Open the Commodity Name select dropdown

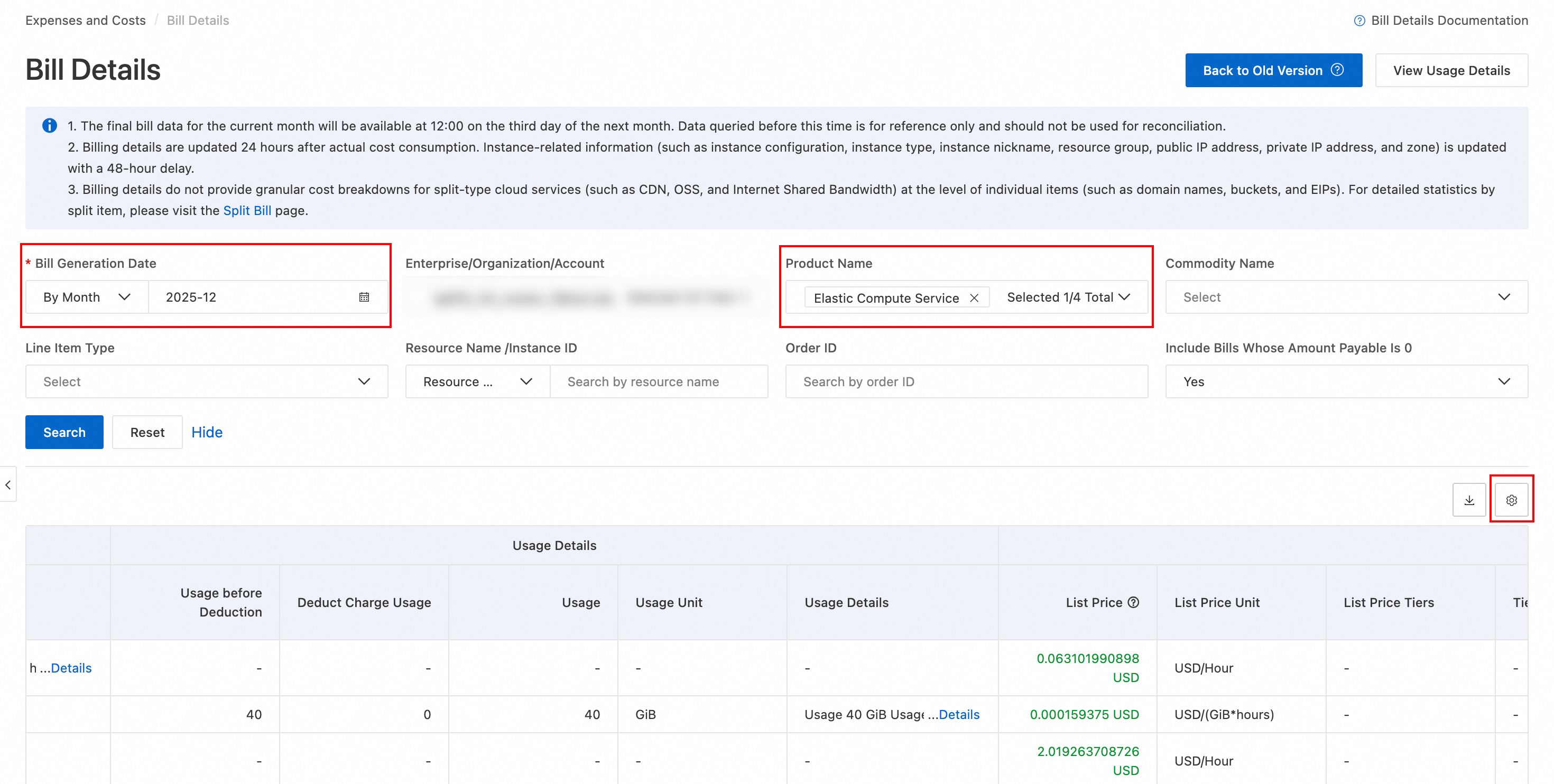pos(1346,297)
